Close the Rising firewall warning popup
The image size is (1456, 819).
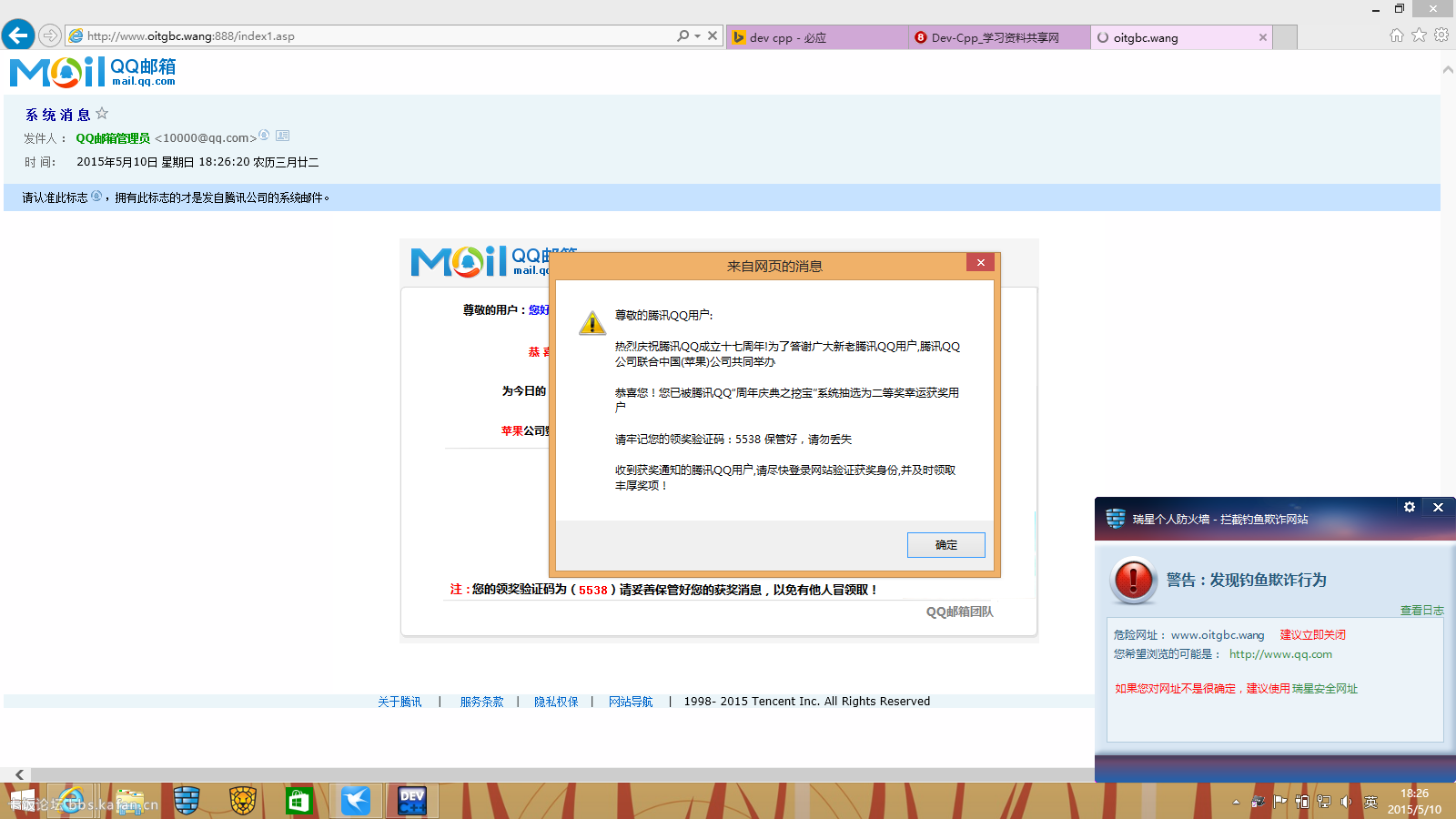point(1439,507)
